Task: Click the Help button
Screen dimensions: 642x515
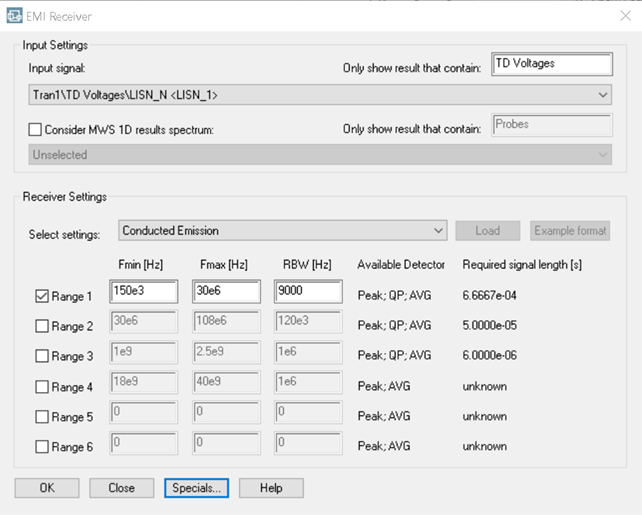Action: point(271,488)
